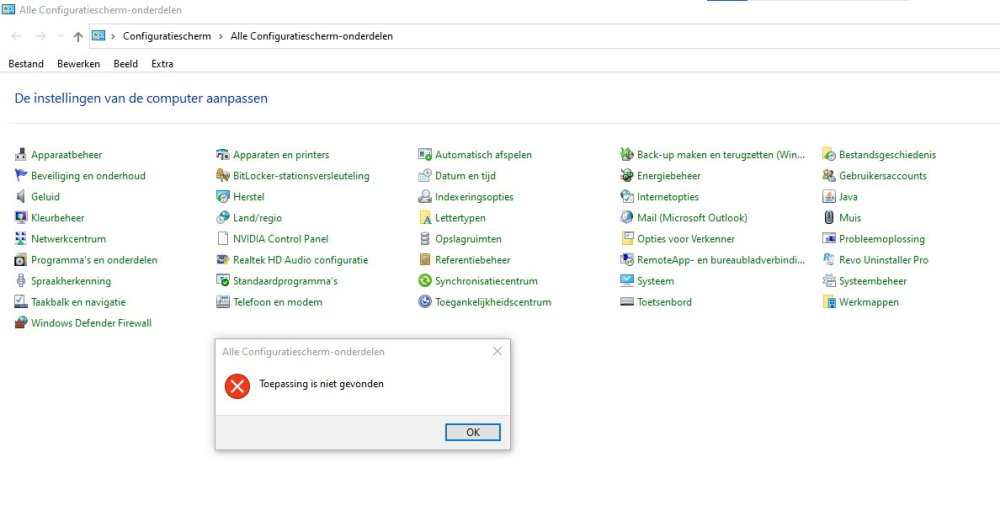Open the Herstel icon
Image resolution: width=1000 pixels, height=516 pixels.
pyautogui.click(x=223, y=196)
